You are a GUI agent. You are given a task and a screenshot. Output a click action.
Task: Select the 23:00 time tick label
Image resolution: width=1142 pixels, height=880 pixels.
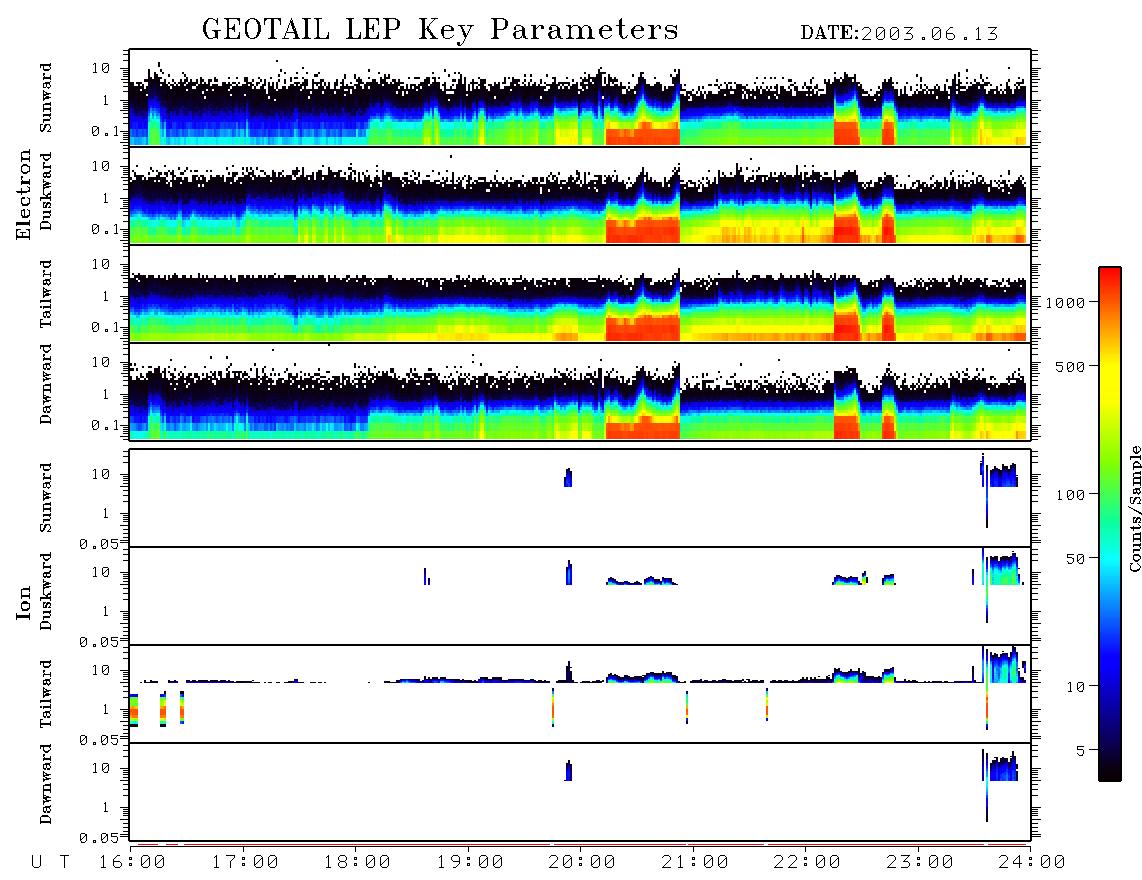click(x=920, y=863)
